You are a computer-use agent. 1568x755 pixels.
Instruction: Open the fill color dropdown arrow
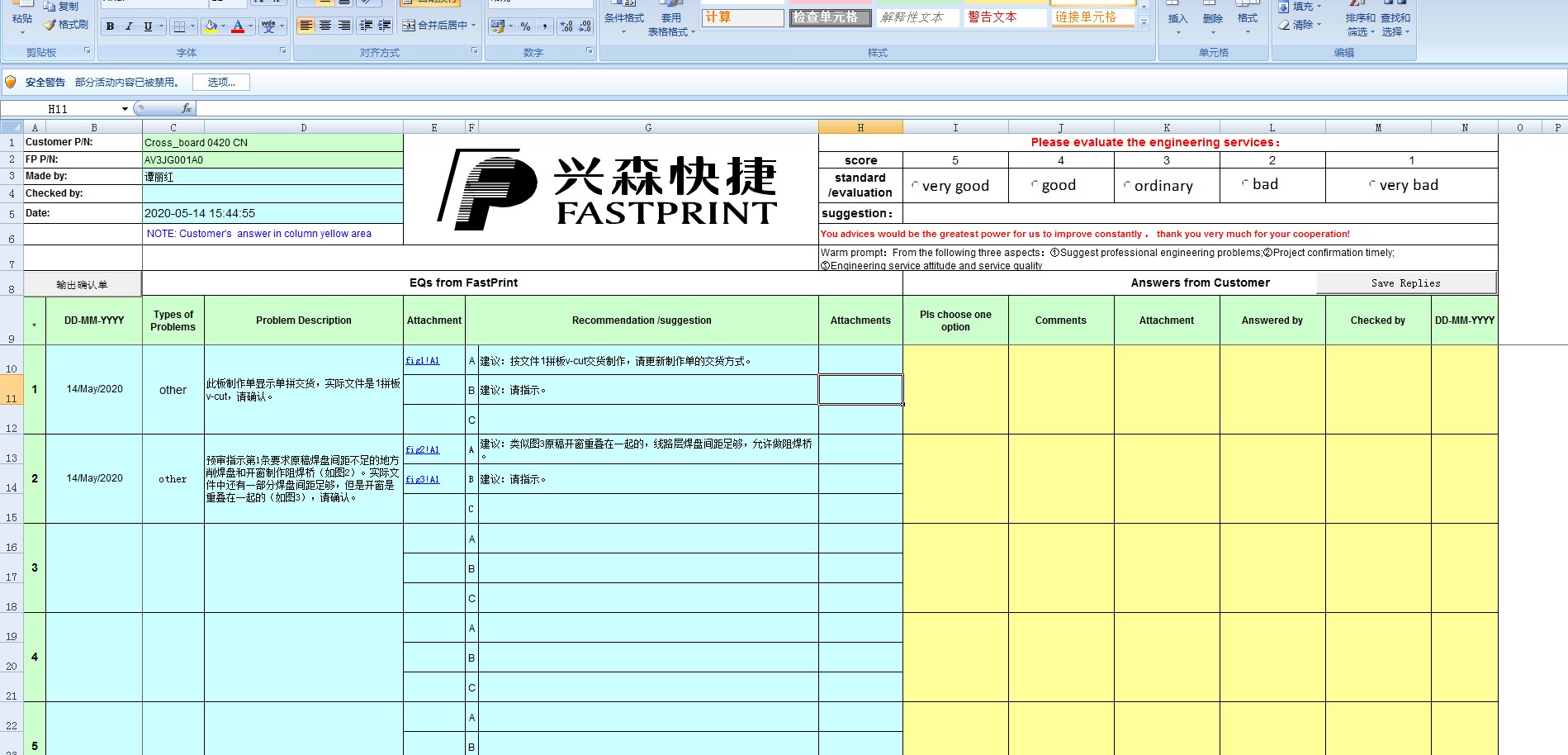coord(223,26)
